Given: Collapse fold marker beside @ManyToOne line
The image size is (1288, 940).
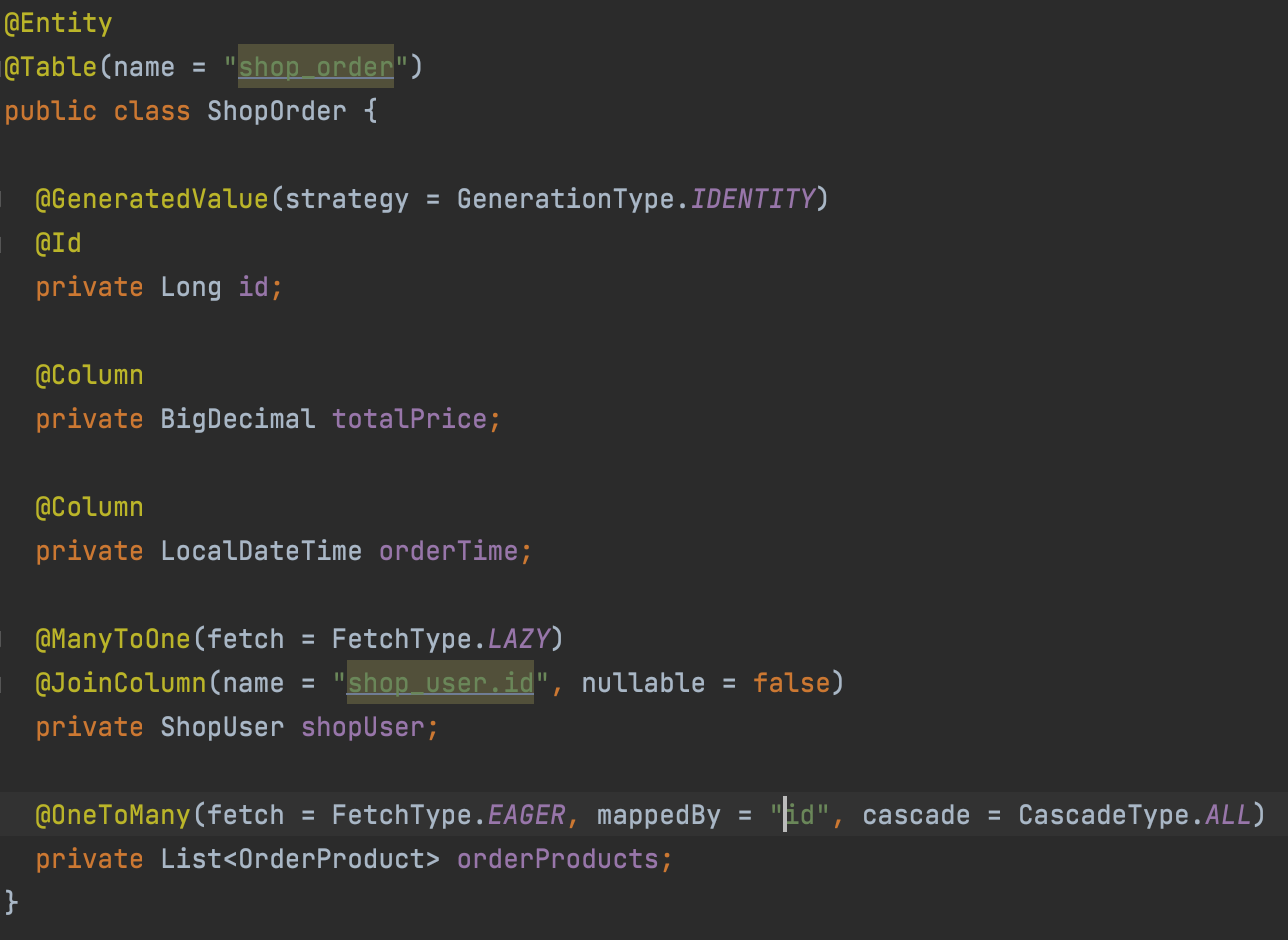Looking at the screenshot, I should coord(2,639).
